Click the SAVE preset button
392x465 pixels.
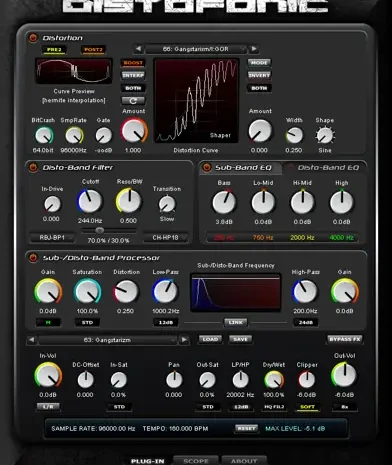[240, 339]
